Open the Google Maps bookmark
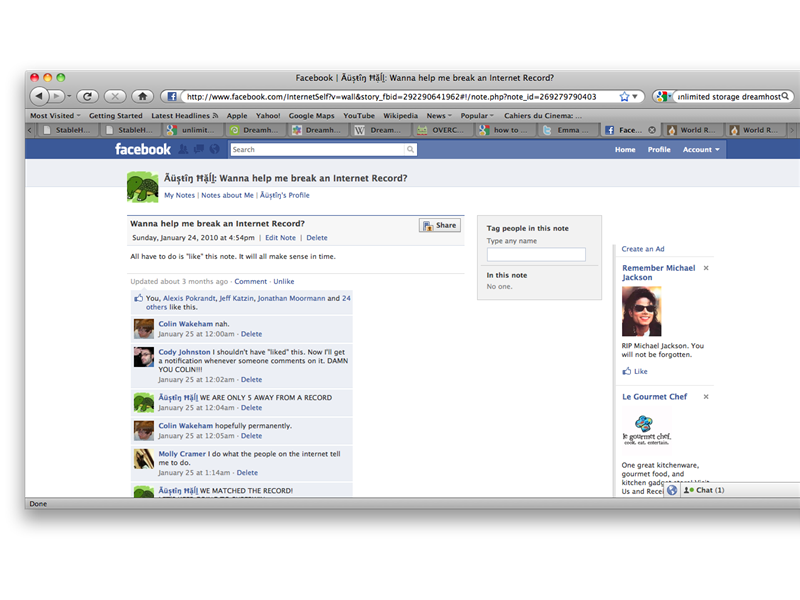Screen dimensions: 800x600 [x=312, y=116]
